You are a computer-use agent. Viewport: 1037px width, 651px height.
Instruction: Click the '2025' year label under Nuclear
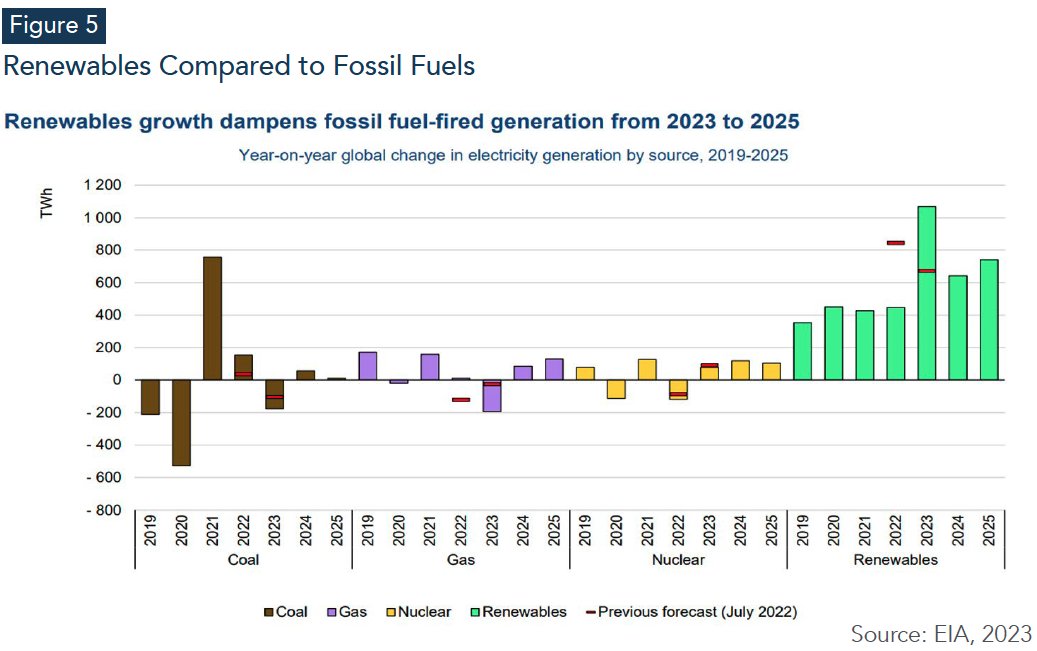772,531
